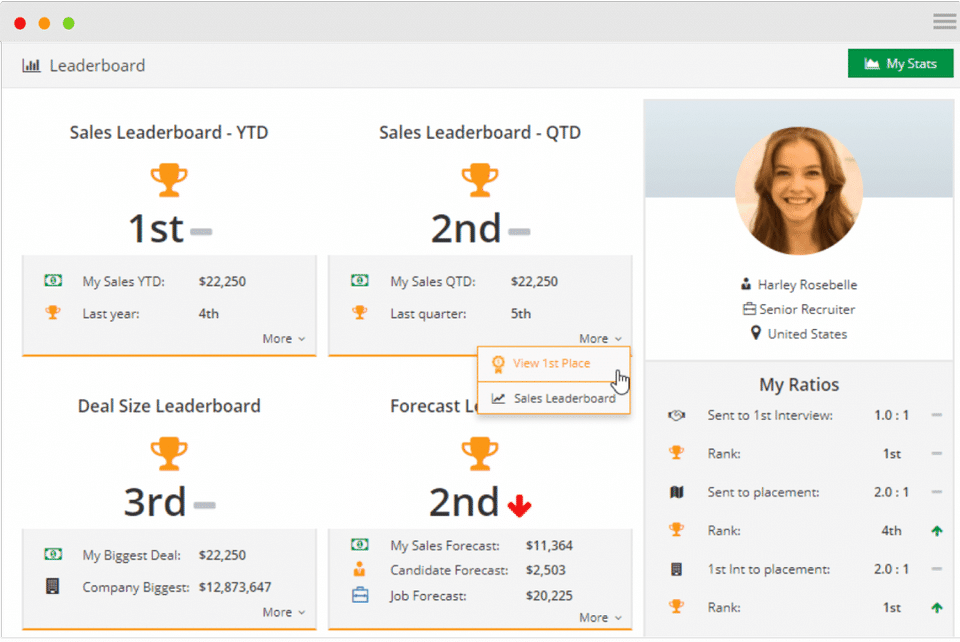Click the small trophy beside Last quarter
The width and height of the screenshot is (960, 642).
point(360,313)
